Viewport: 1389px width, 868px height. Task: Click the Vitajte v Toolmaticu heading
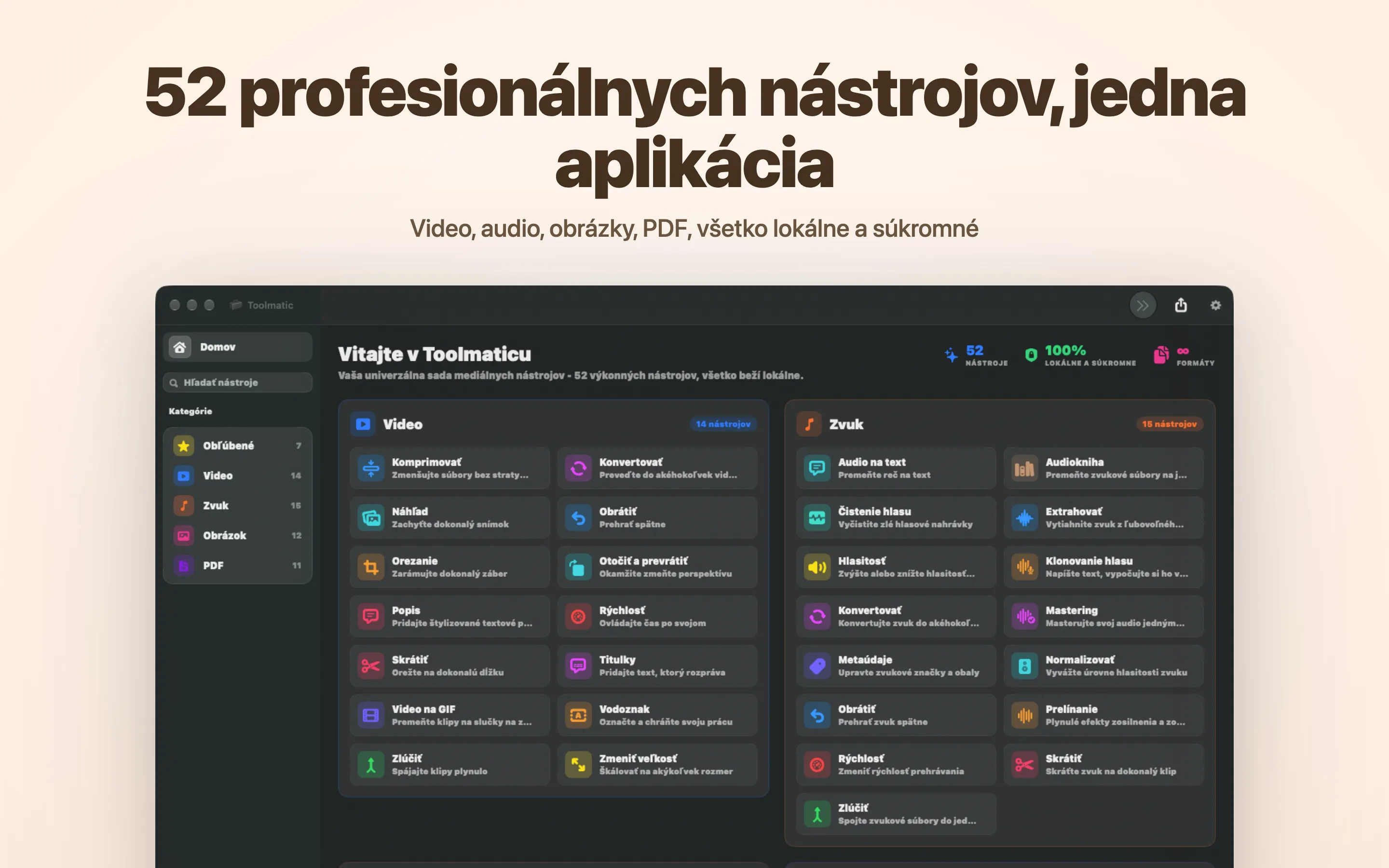(435, 354)
